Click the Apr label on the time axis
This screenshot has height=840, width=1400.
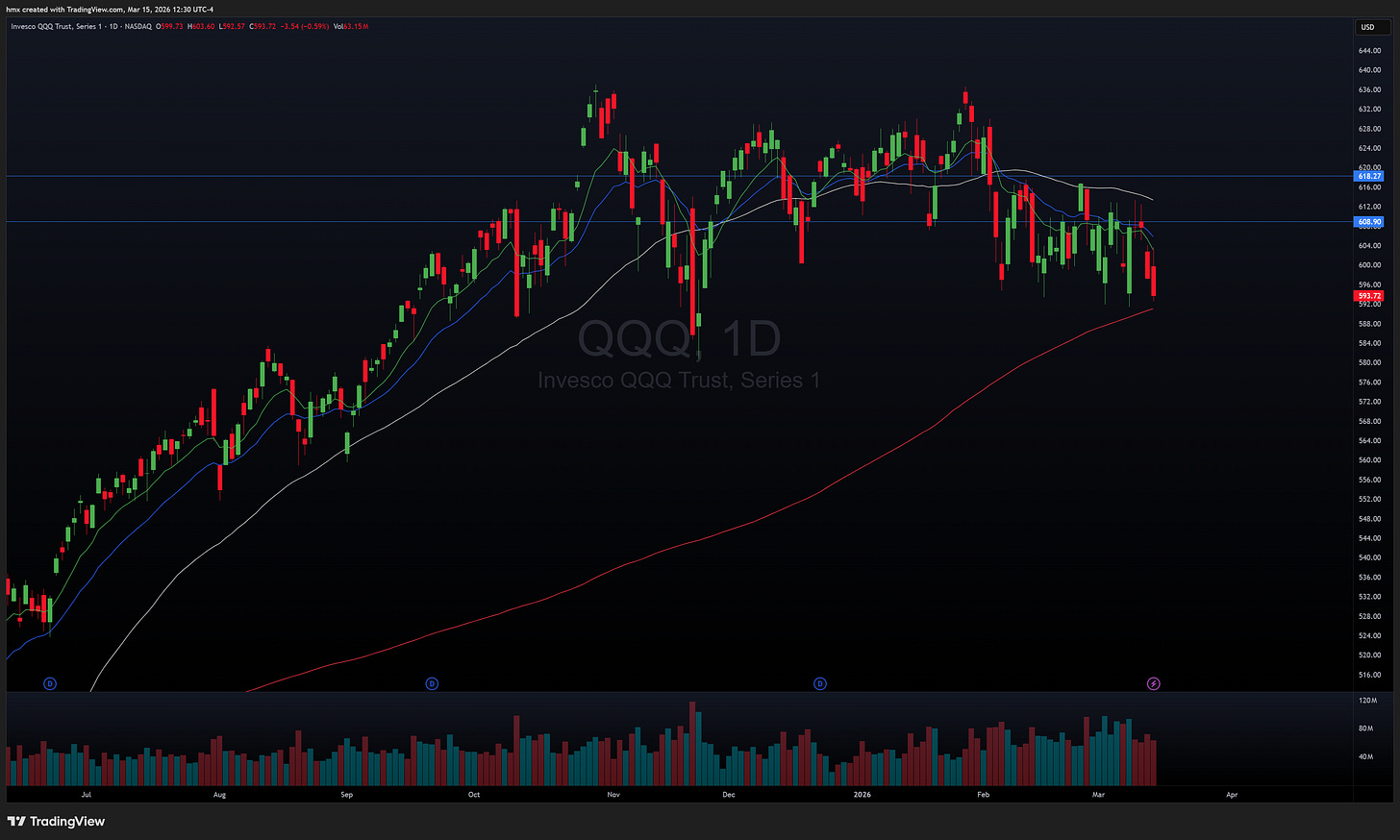(x=1232, y=795)
